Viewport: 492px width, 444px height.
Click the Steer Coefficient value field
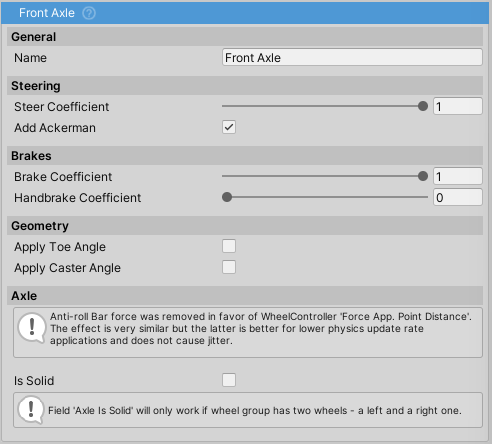coord(458,106)
